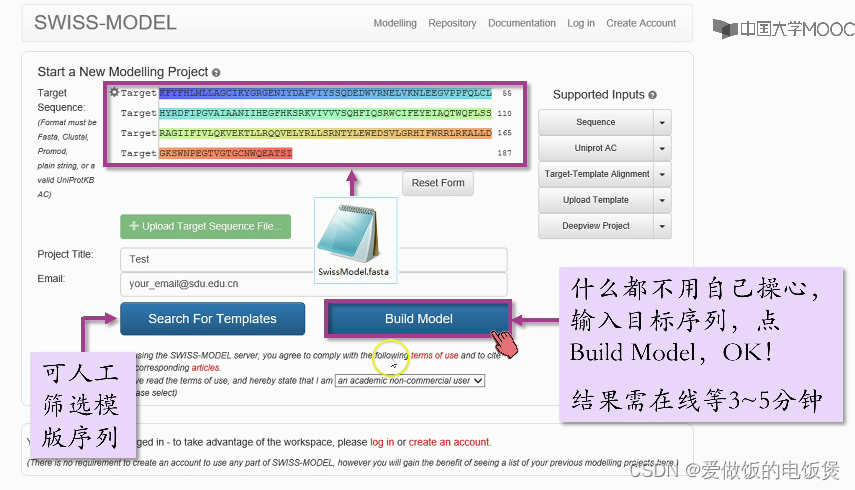Click help icon next to Supported Inputs

click(x=652, y=95)
